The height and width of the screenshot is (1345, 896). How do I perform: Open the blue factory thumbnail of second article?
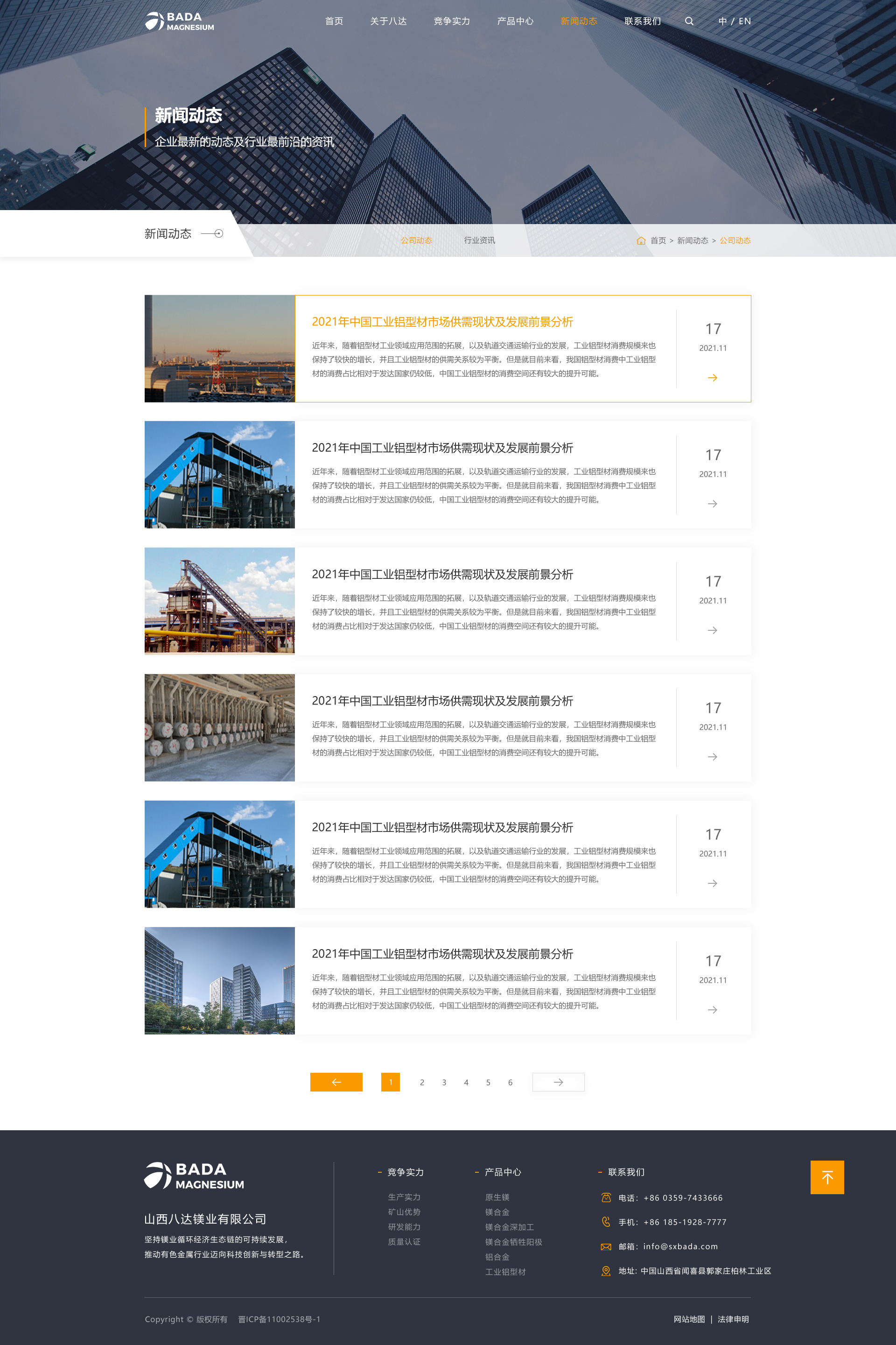[219, 474]
